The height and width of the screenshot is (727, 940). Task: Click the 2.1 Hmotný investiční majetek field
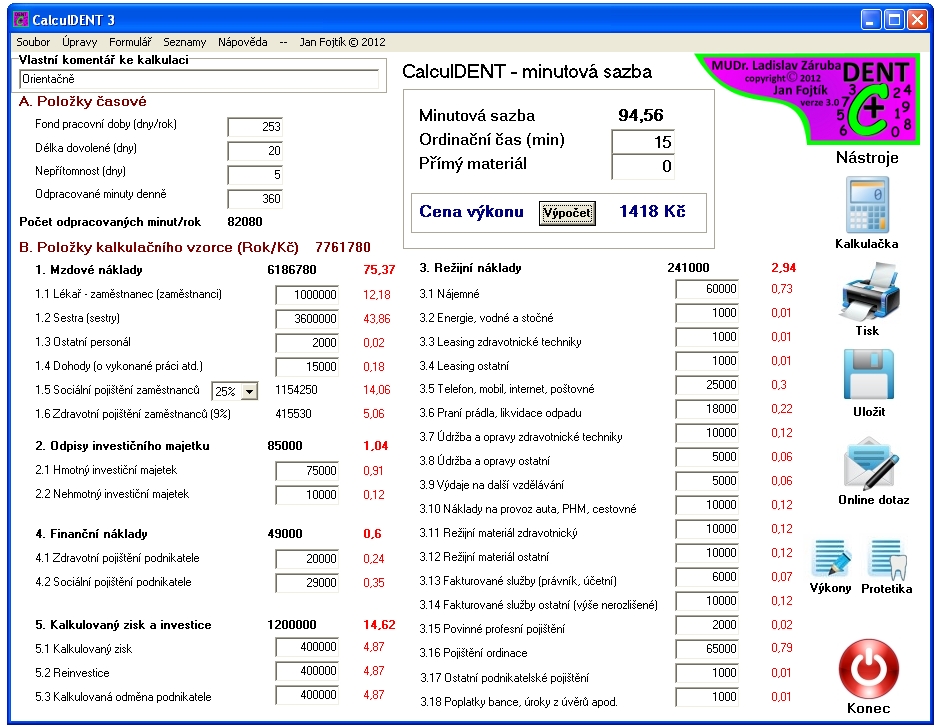click(x=307, y=470)
